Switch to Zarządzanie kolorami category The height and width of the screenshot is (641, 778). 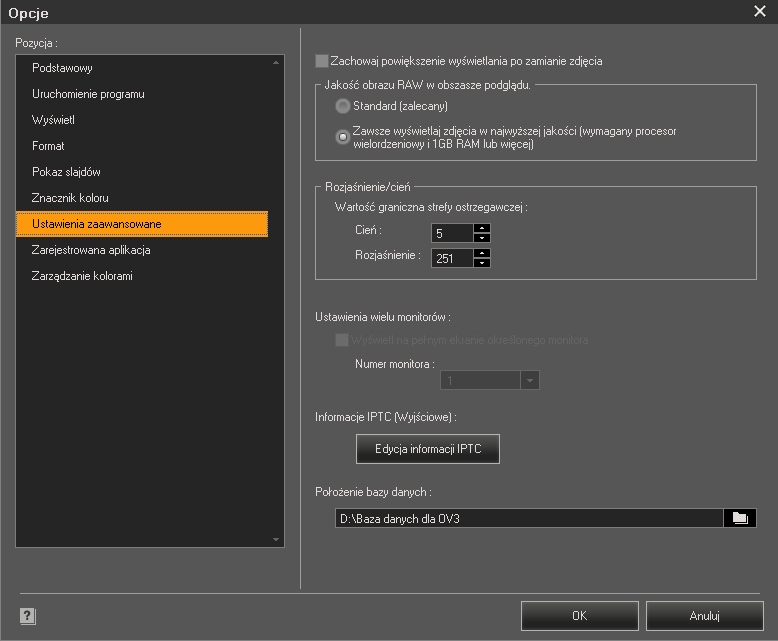pos(82,276)
